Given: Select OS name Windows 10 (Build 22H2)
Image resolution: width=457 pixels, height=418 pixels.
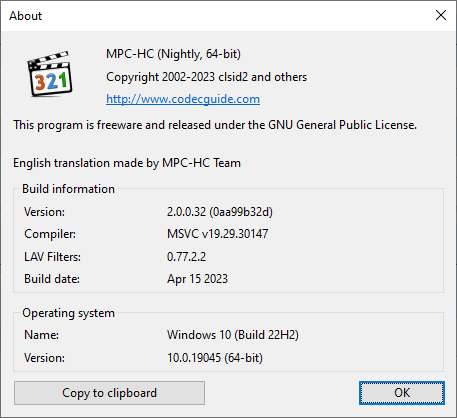Looking at the screenshot, I should (233, 335).
